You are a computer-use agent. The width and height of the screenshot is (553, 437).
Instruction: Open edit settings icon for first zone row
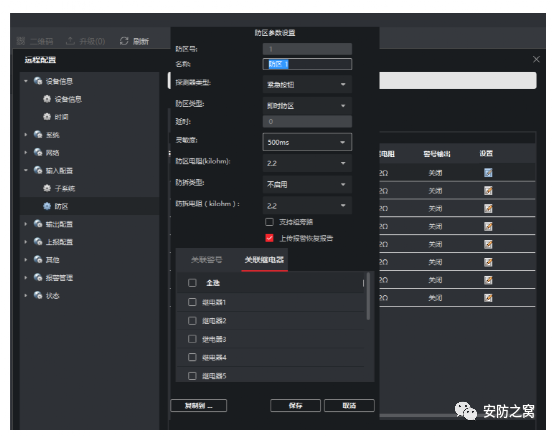tap(488, 172)
